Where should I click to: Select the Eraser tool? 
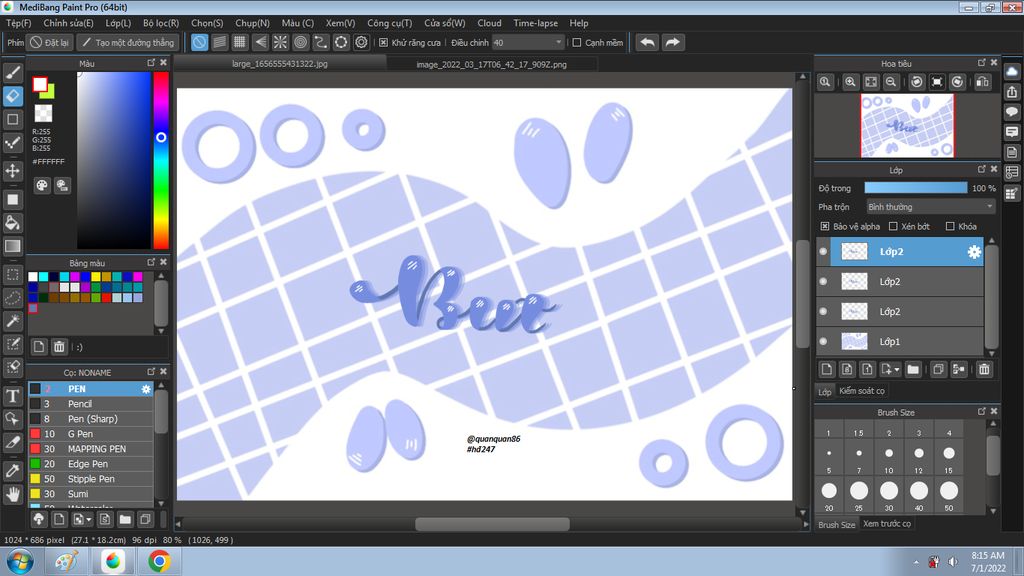click(13, 96)
